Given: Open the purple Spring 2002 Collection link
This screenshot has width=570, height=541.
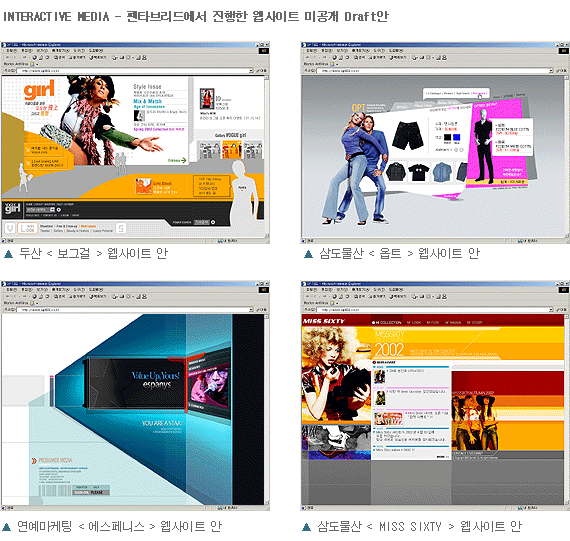Looking at the screenshot, I should [x=158, y=129].
